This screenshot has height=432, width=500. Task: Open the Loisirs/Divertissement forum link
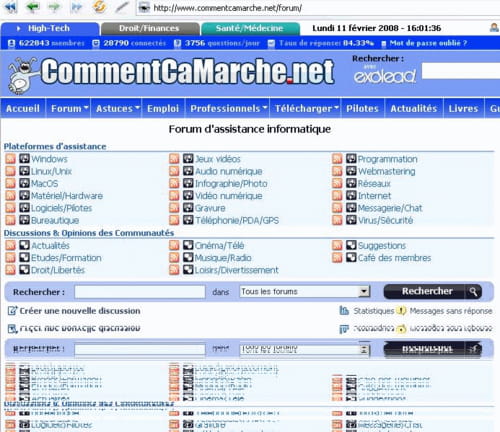pyautogui.click(x=236, y=270)
